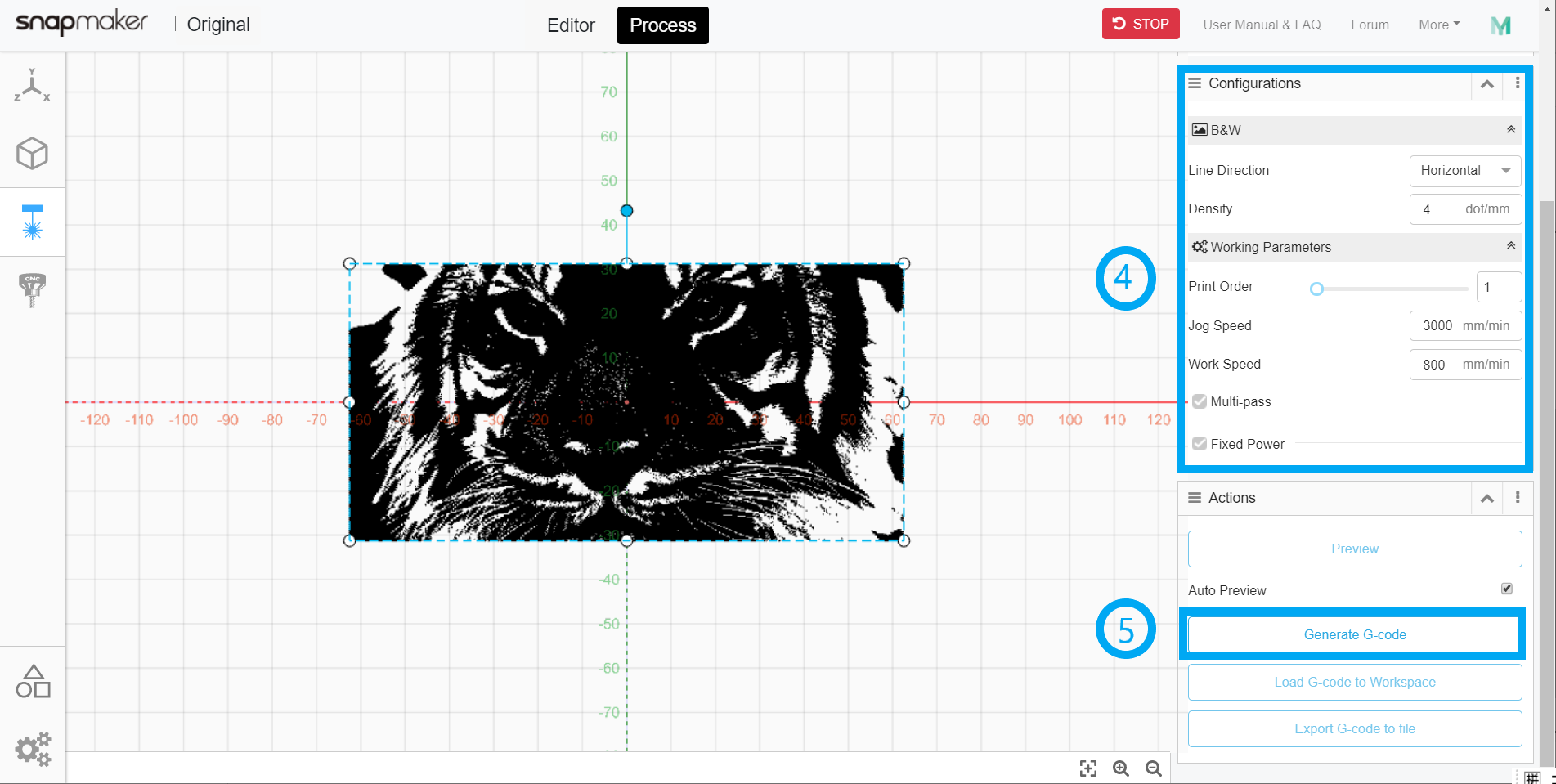This screenshot has width=1556, height=784.
Task: Open the Shapes tool in the sidebar
Action: [x=32, y=680]
